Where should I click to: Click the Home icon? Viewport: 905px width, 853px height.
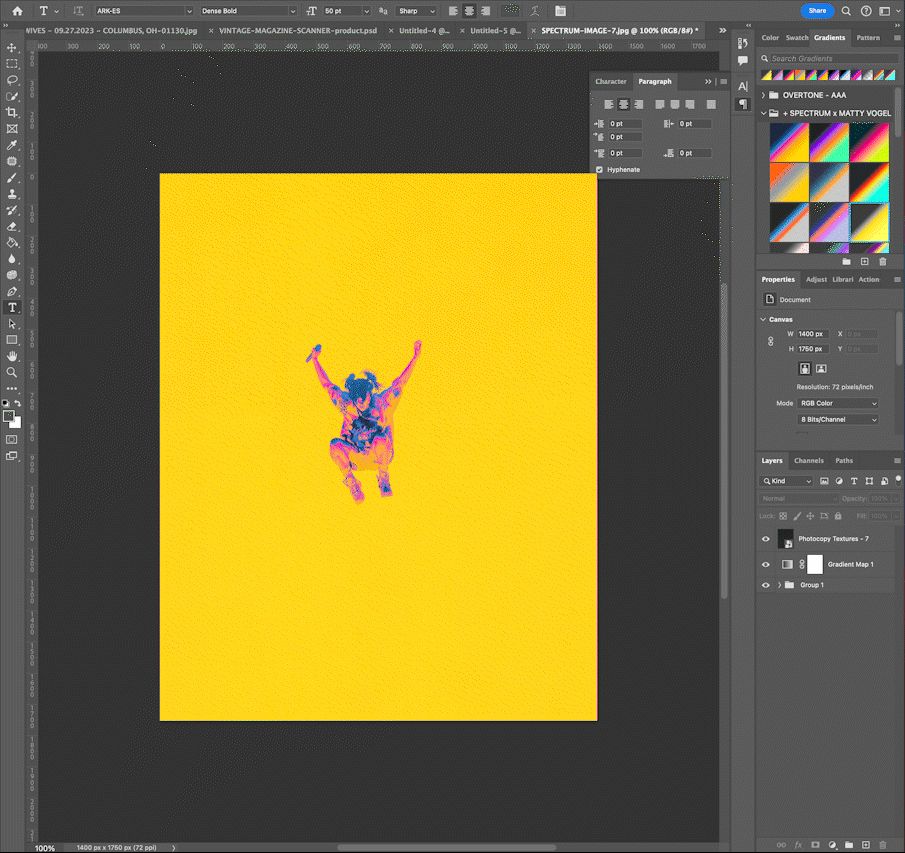coord(17,11)
